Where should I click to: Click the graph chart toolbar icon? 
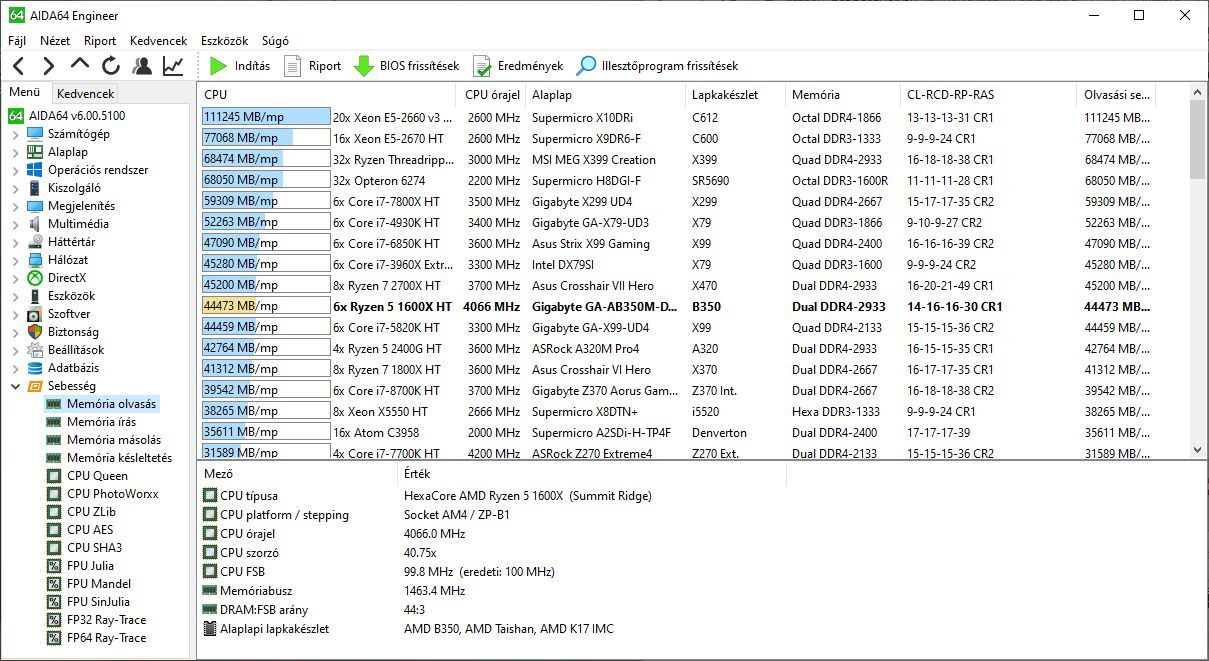point(173,66)
